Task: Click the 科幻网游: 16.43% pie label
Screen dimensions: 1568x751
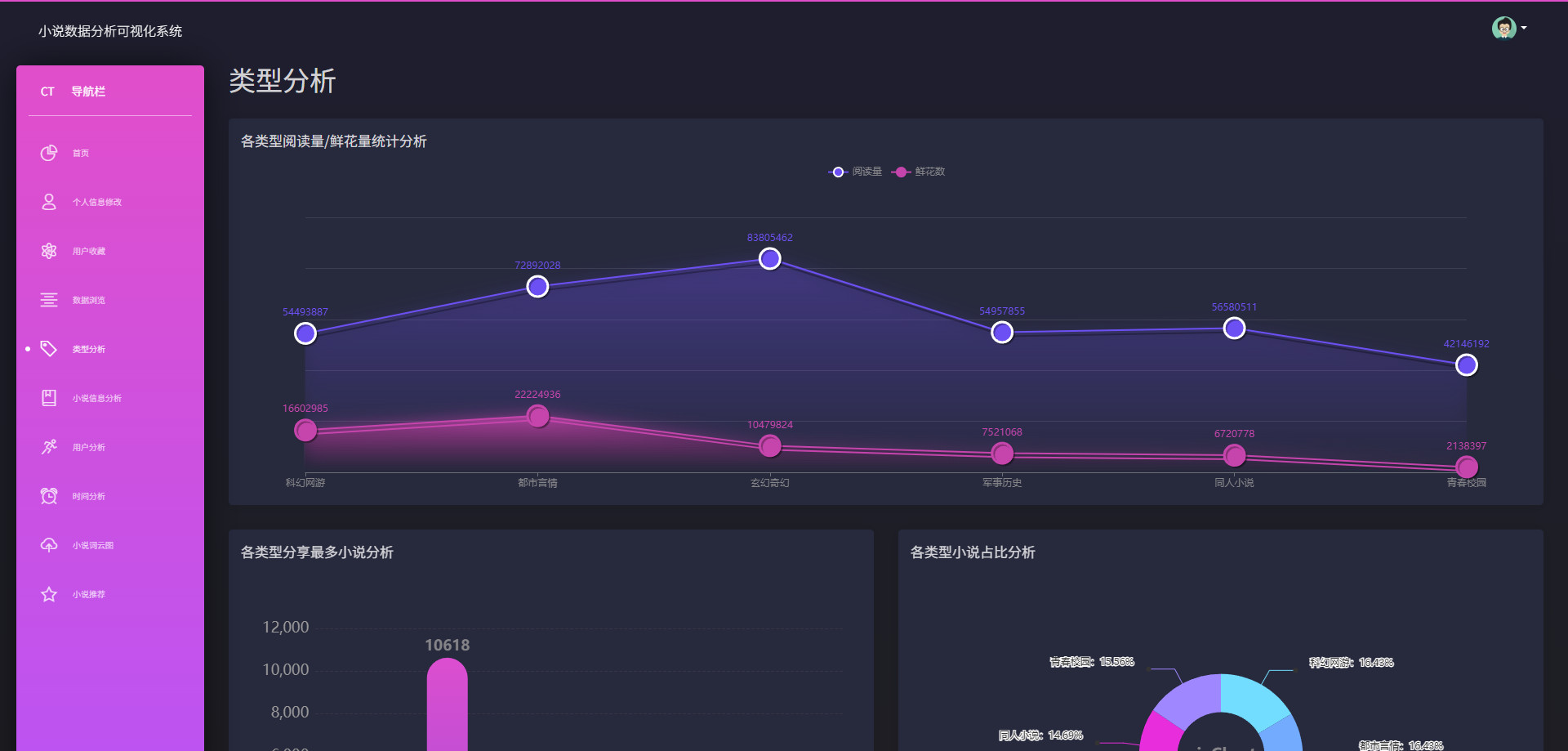Action: [x=1352, y=663]
